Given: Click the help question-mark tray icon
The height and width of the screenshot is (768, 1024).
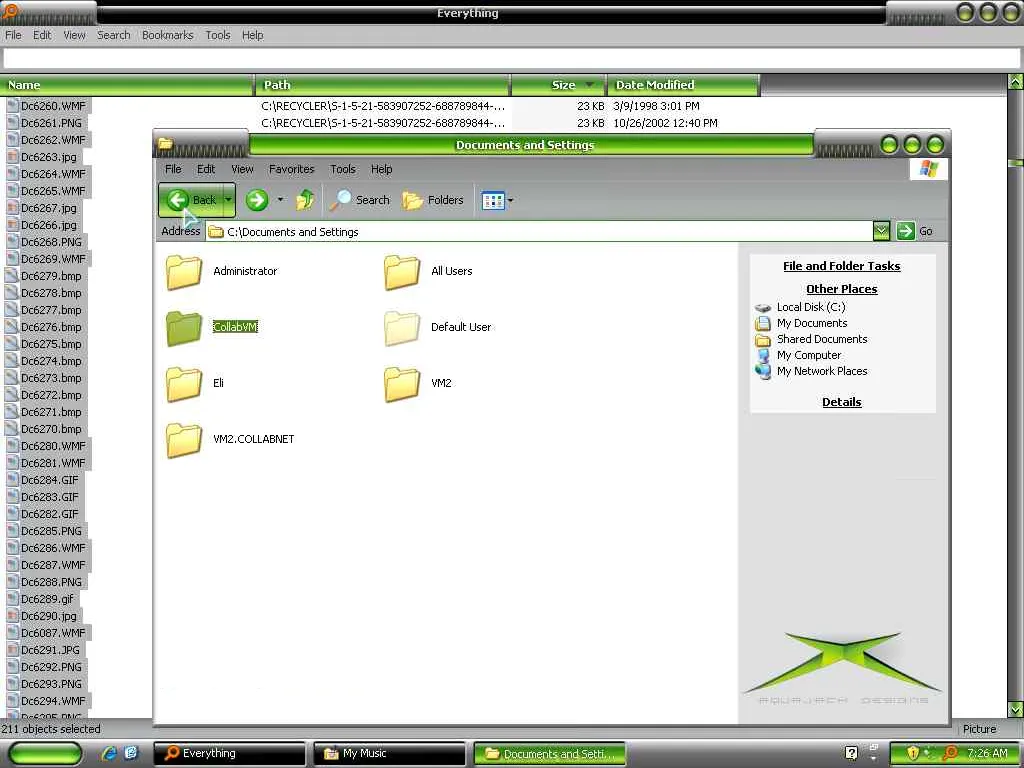Looking at the screenshot, I should [851, 753].
